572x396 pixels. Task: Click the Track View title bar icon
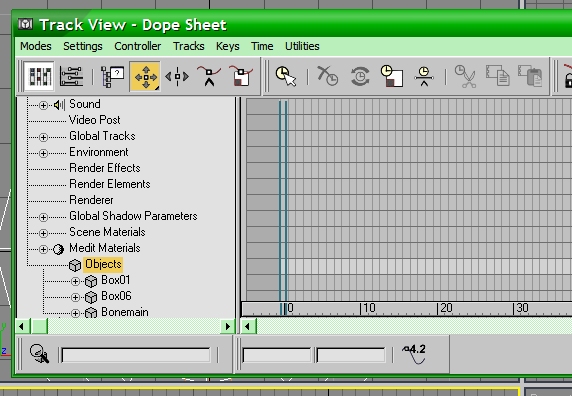pyautogui.click(x=26, y=25)
